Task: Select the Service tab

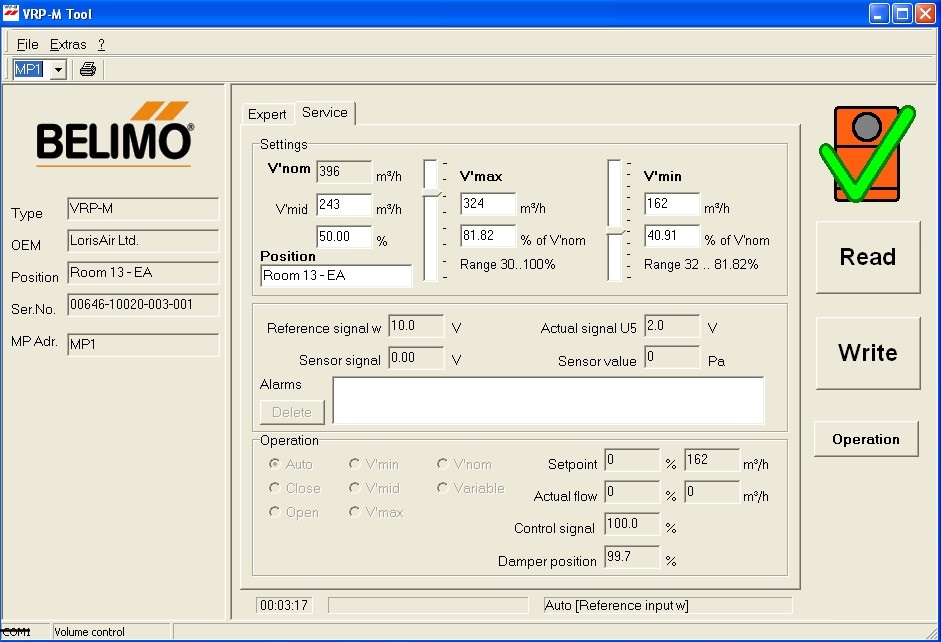Action: 325,113
